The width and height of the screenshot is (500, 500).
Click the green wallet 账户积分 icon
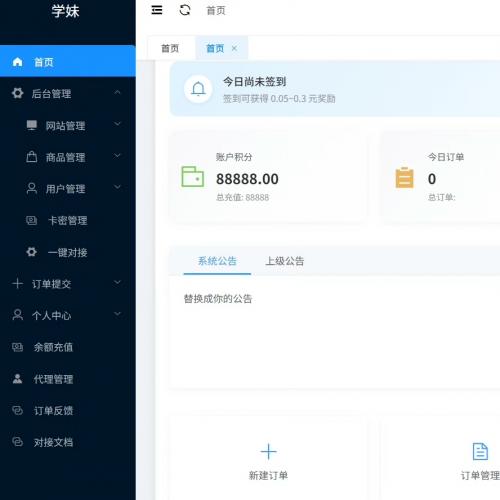click(193, 176)
